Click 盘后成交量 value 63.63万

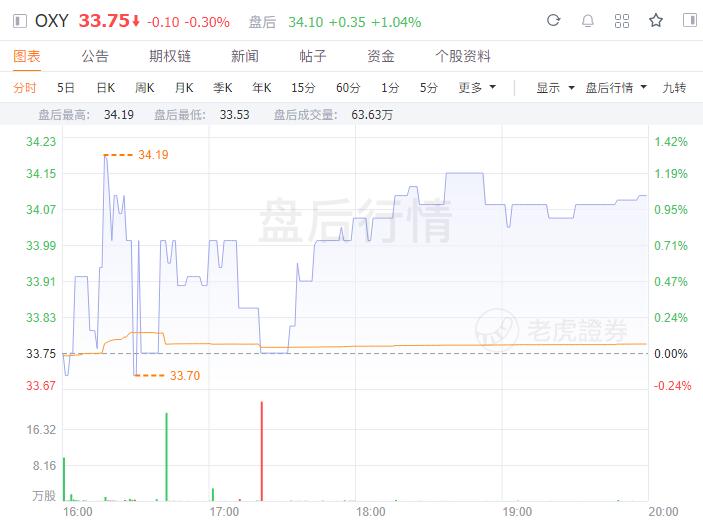click(372, 115)
